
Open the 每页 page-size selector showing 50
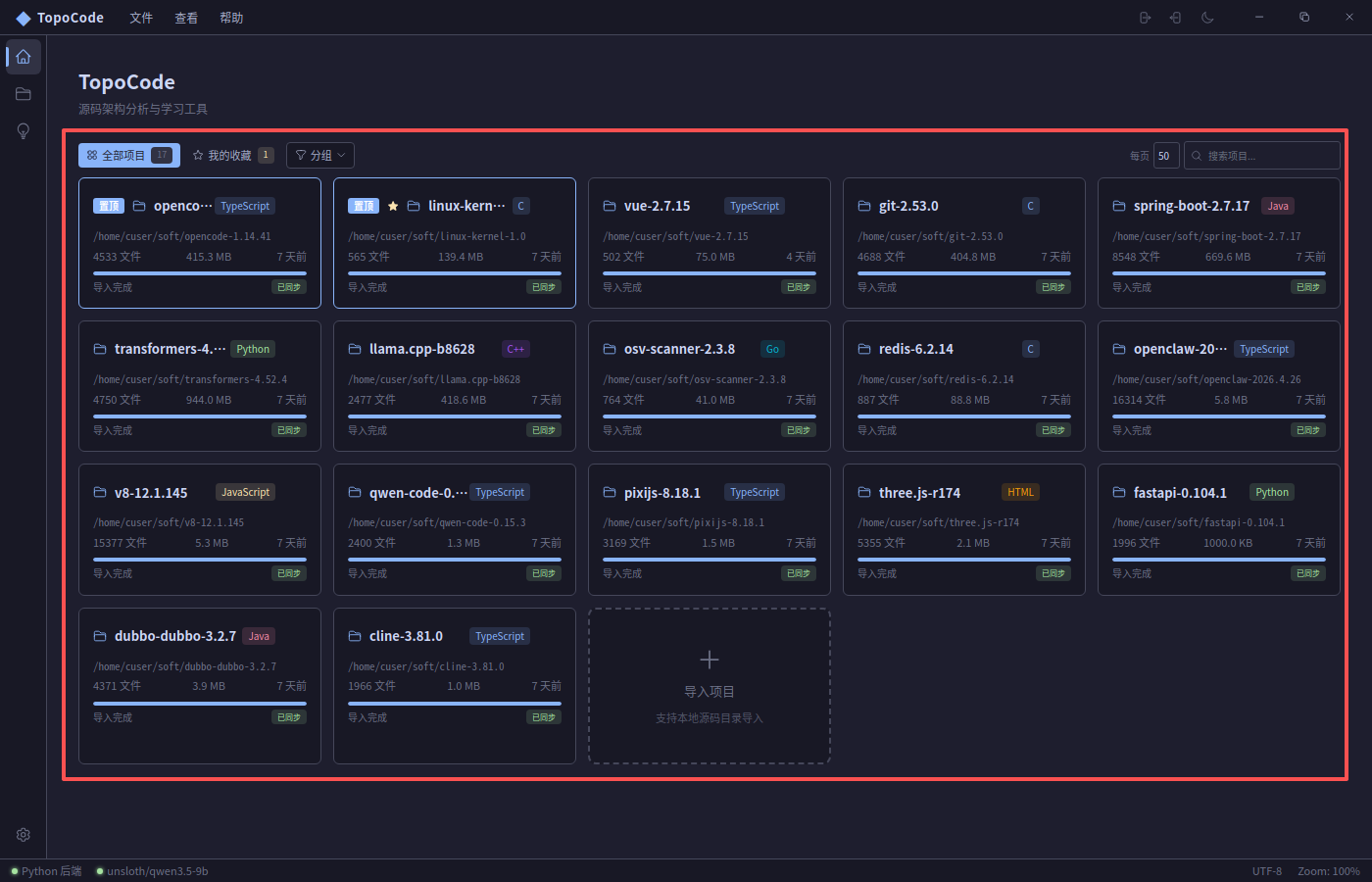[1166, 156]
